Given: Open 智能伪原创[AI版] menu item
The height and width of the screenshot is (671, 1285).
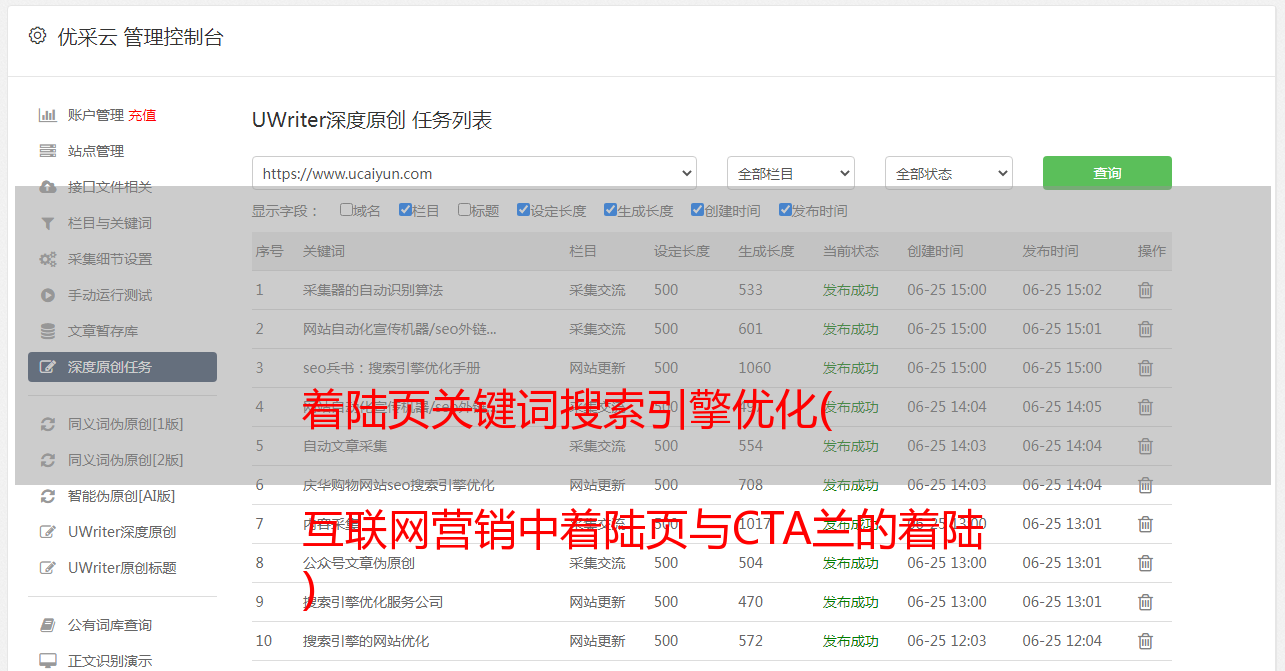Looking at the screenshot, I should click(121, 496).
